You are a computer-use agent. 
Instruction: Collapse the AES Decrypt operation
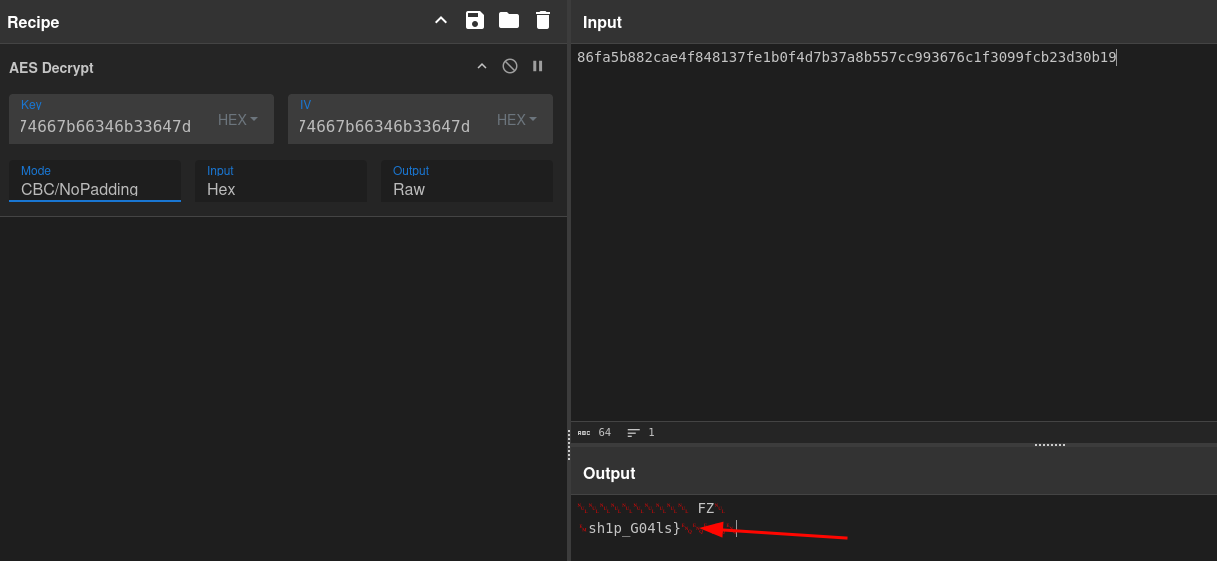pos(482,67)
